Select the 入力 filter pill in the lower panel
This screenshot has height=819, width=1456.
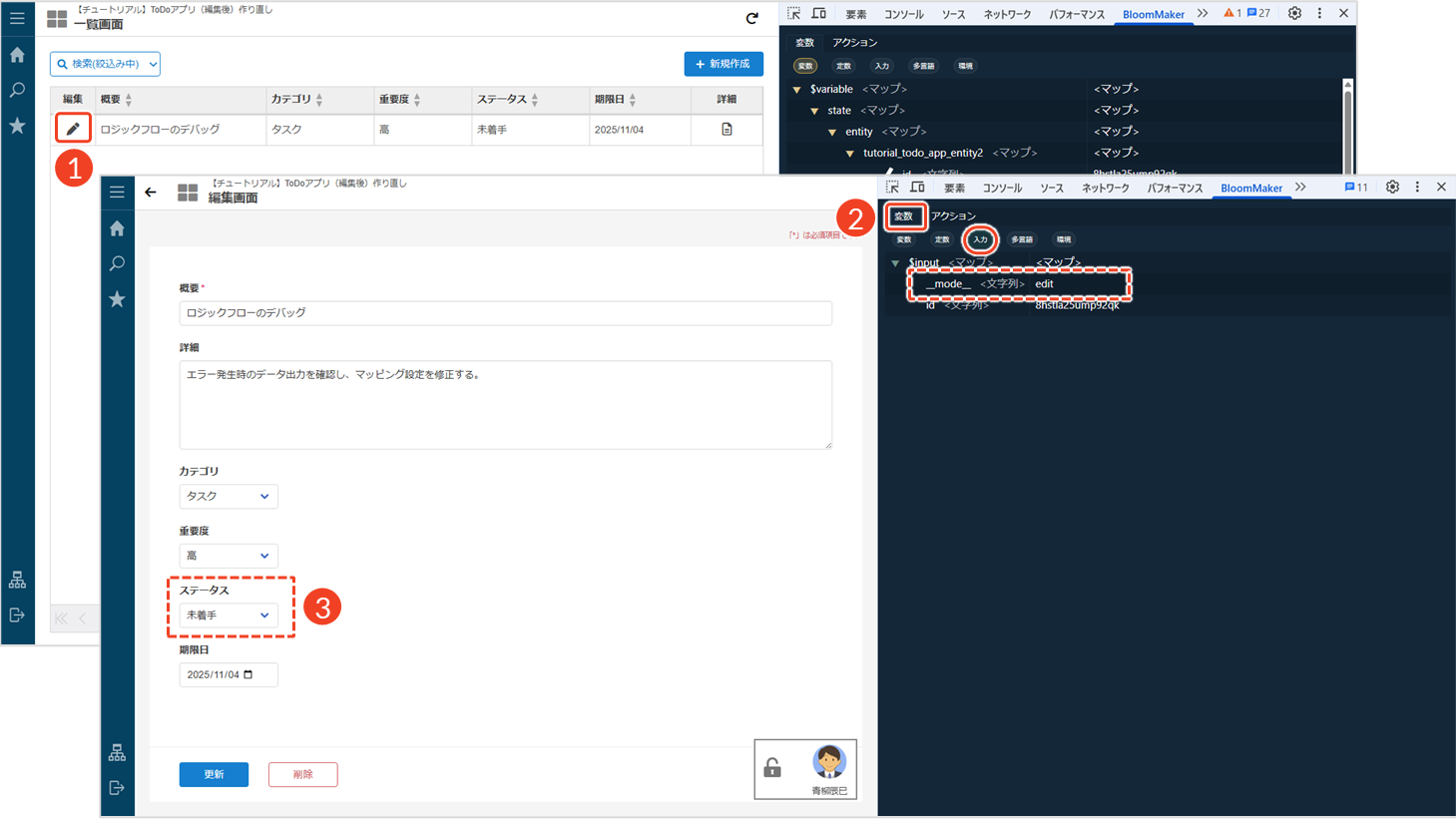click(980, 239)
